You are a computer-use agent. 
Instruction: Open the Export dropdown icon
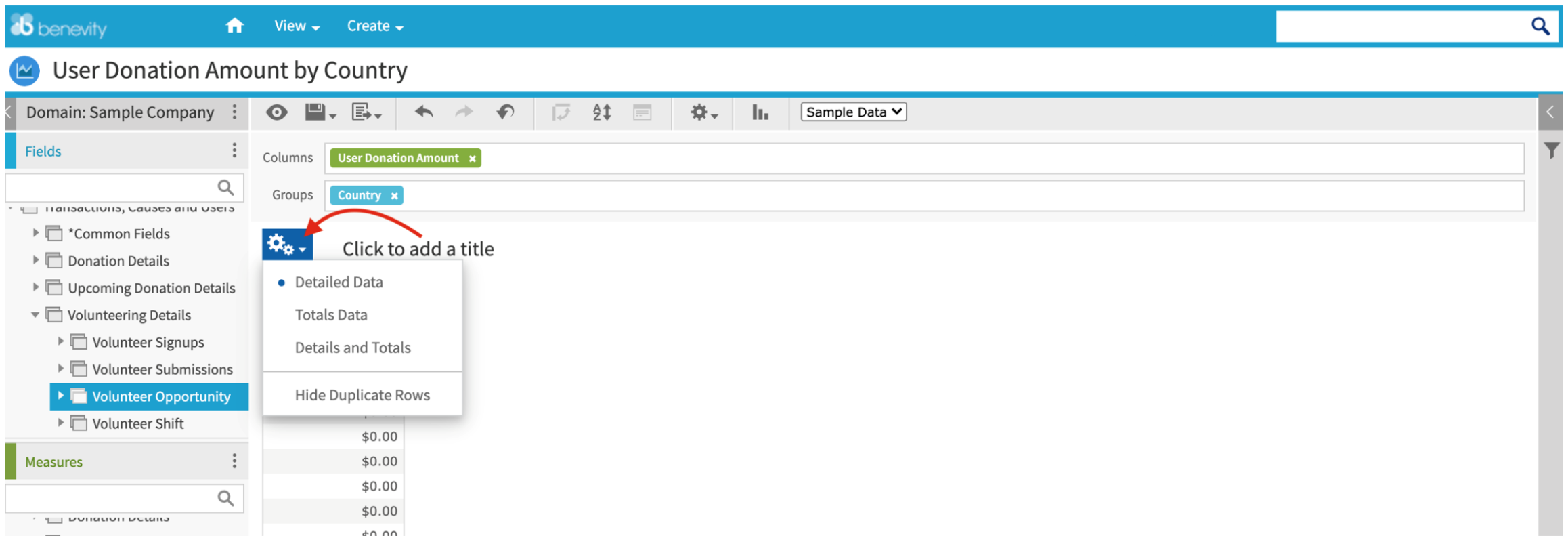point(366,112)
